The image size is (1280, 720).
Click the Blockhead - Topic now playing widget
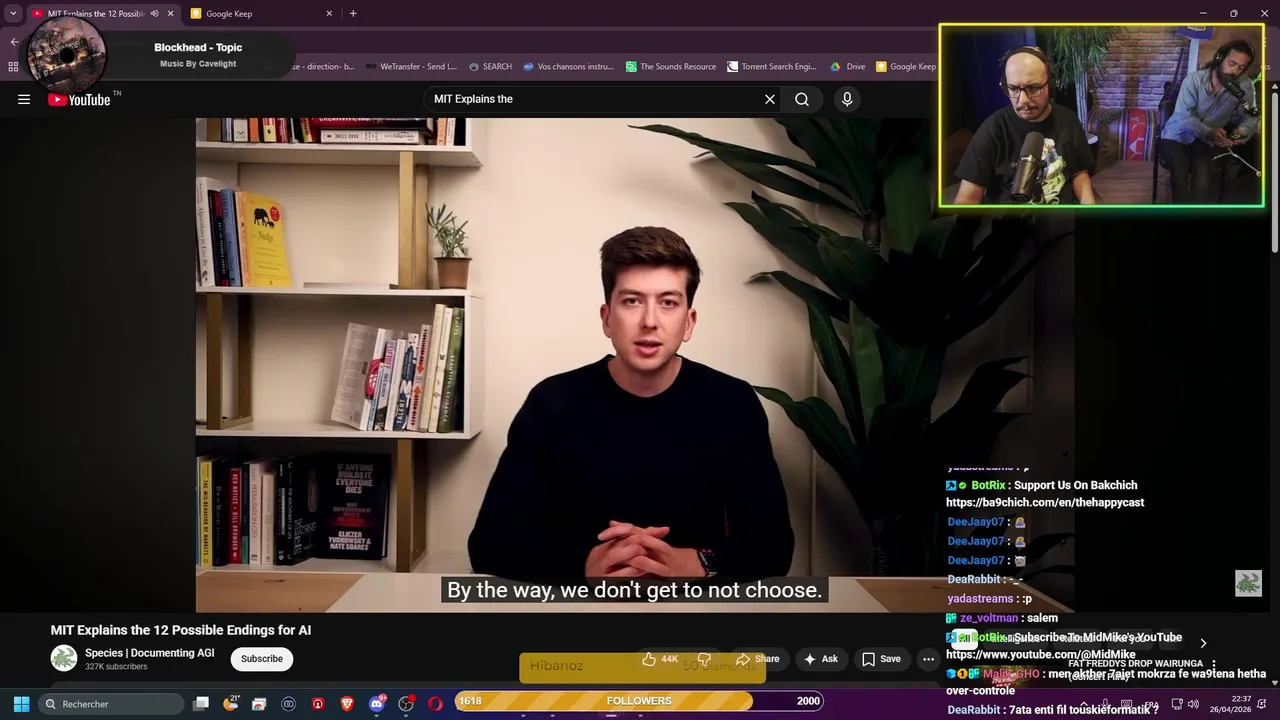pyautogui.click(x=160, y=54)
